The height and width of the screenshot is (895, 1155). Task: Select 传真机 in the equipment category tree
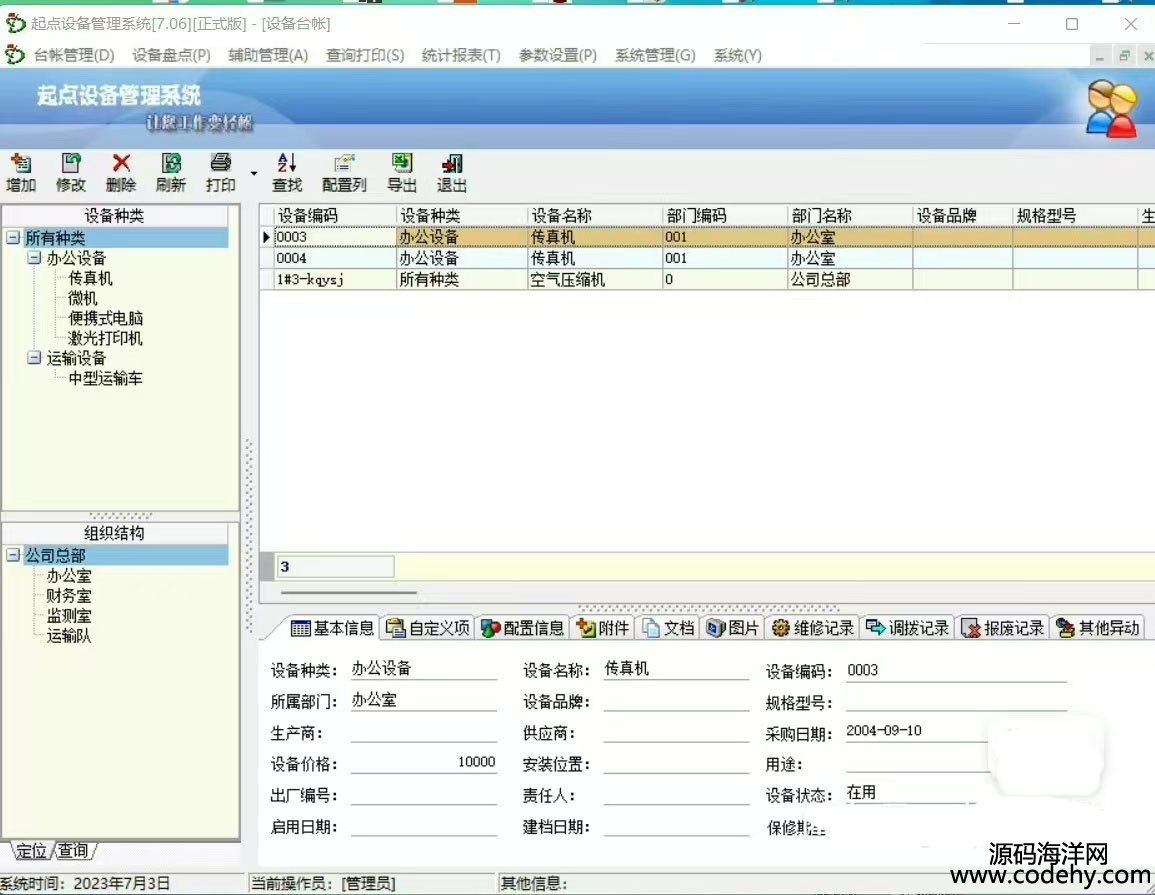pos(91,278)
